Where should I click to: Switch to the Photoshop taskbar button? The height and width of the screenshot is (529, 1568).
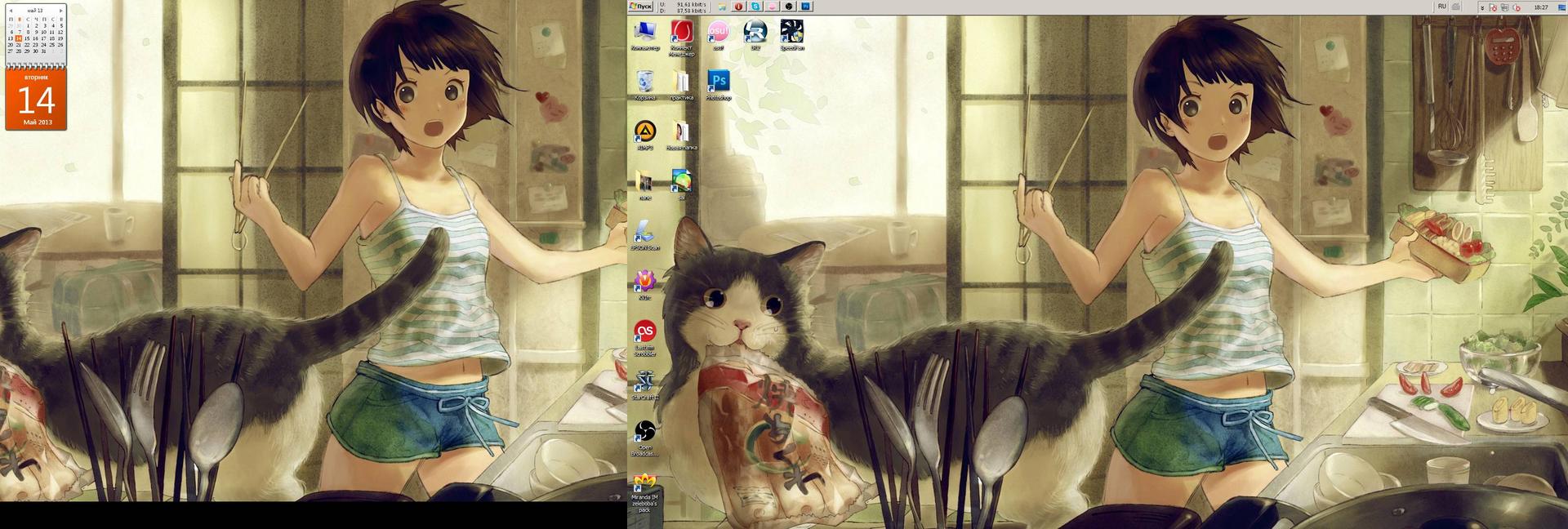tap(805, 7)
